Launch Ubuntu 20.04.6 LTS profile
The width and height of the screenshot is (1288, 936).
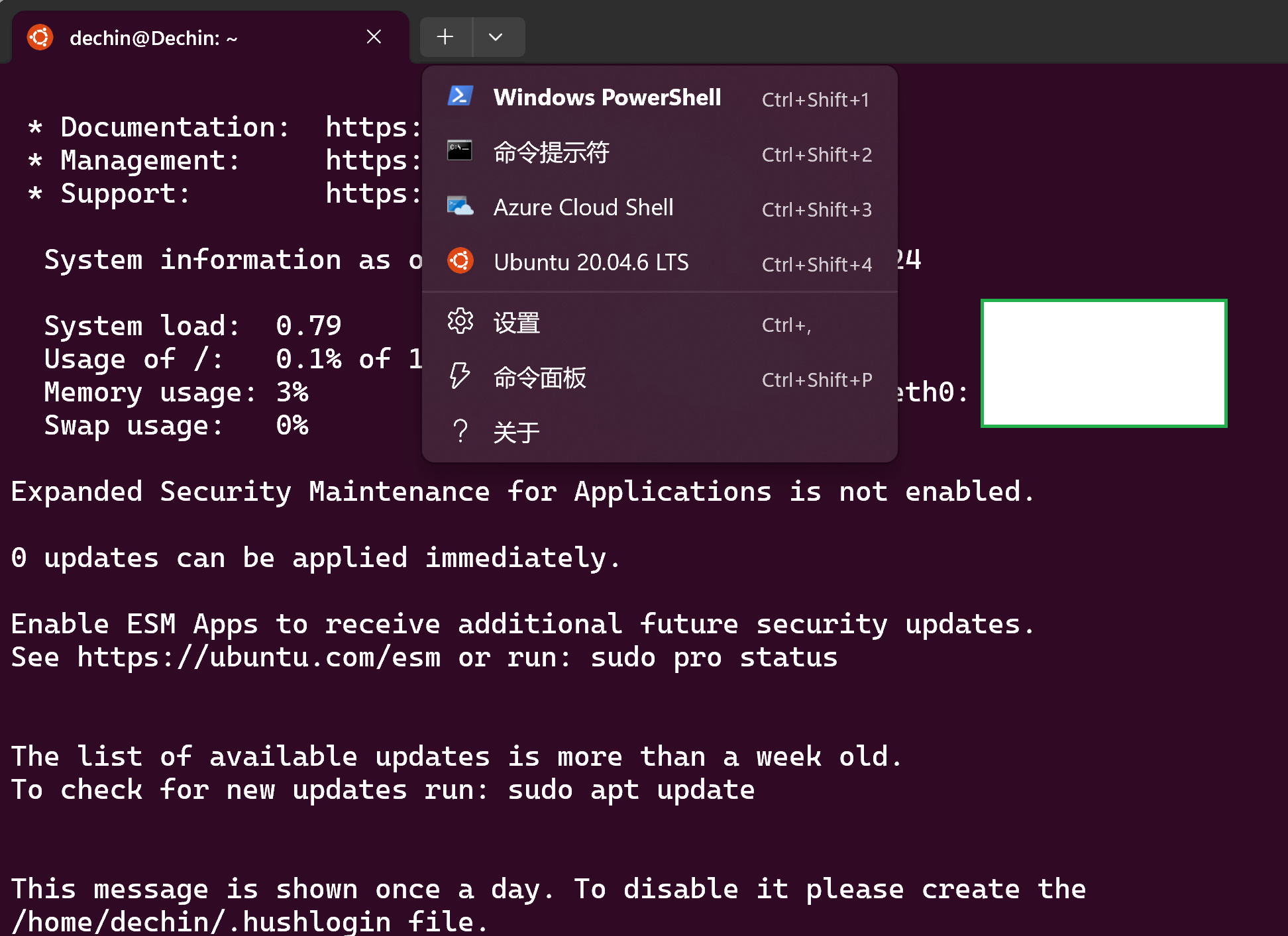coord(591,262)
